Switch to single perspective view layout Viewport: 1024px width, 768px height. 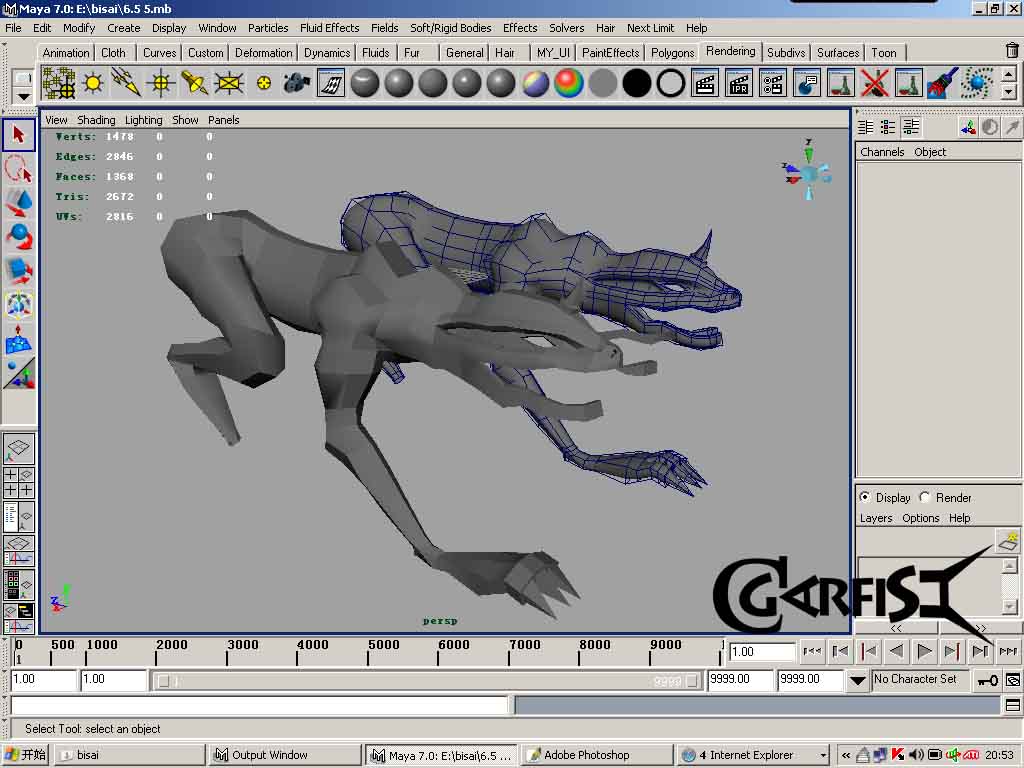pyautogui.click(x=18, y=448)
